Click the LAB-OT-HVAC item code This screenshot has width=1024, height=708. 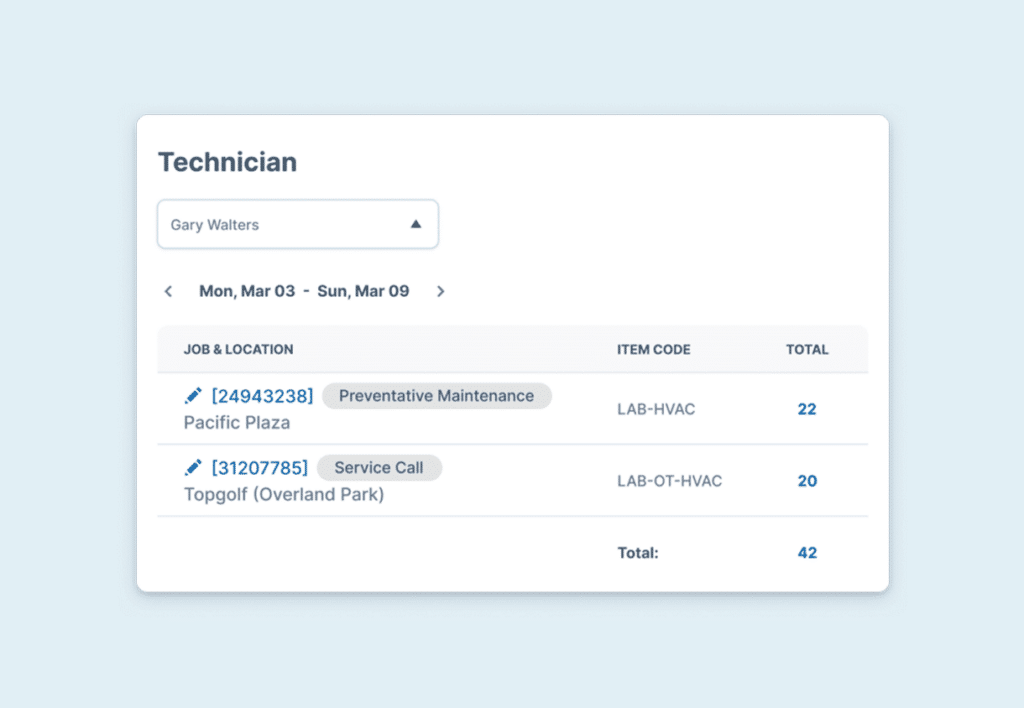[669, 481]
